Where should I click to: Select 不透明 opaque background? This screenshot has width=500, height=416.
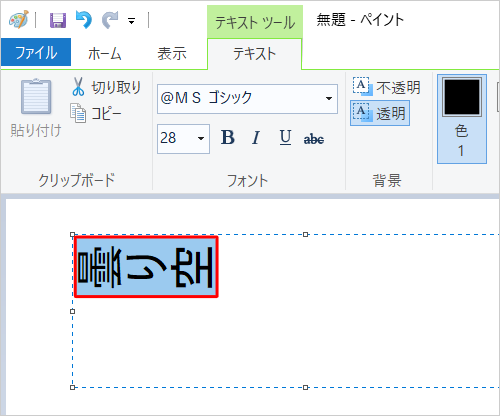coord(387,87)
